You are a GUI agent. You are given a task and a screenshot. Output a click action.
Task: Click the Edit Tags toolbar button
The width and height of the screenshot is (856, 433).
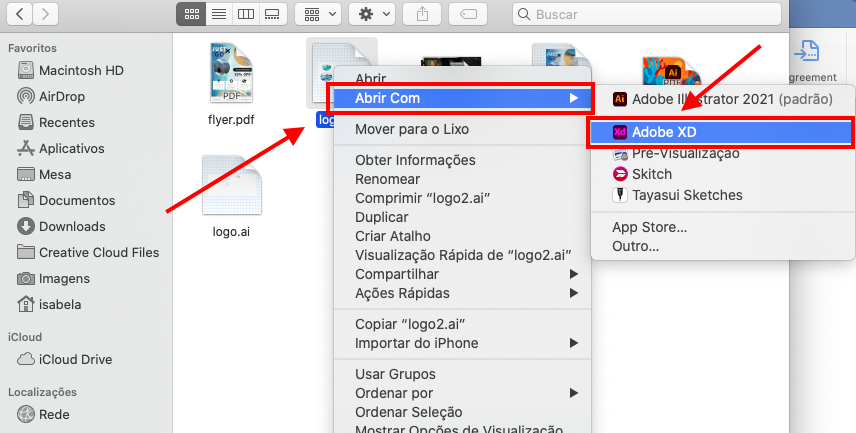468,14
